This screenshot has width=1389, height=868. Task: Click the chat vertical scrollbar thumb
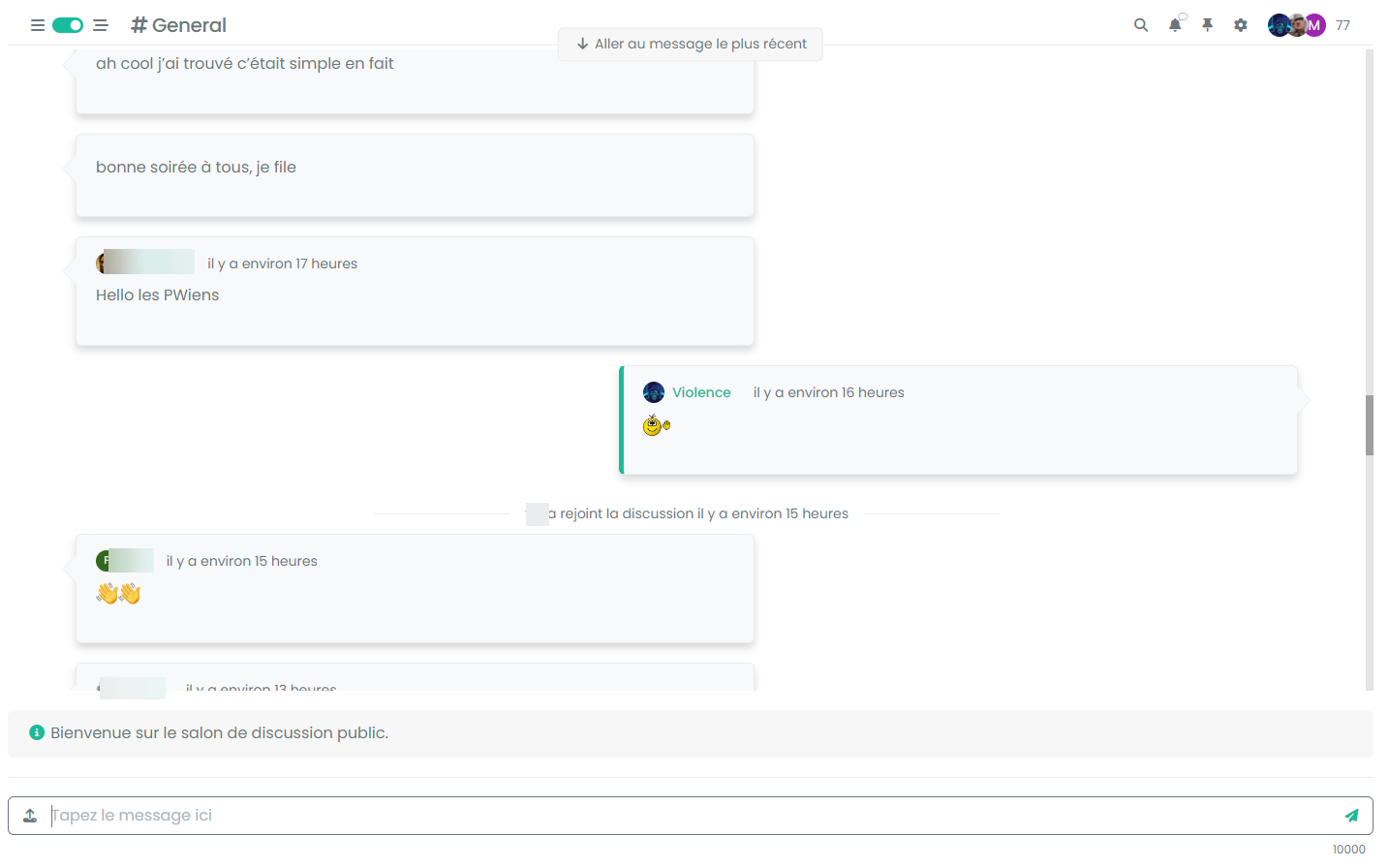tap(1369, 424)
